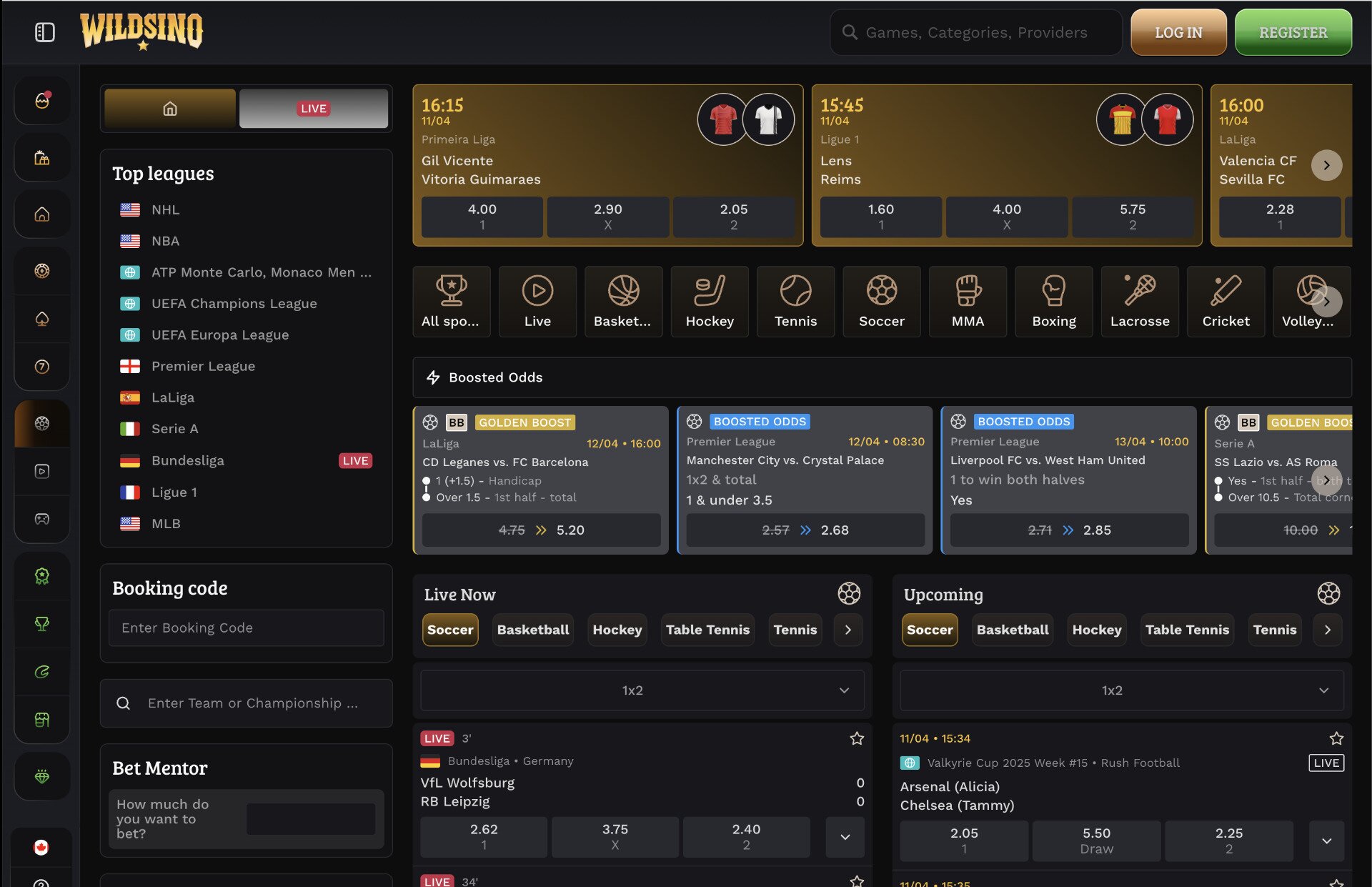Open the MMA sports category
1372x887 pixels.
pyautogui.click(x=968, y=301)
